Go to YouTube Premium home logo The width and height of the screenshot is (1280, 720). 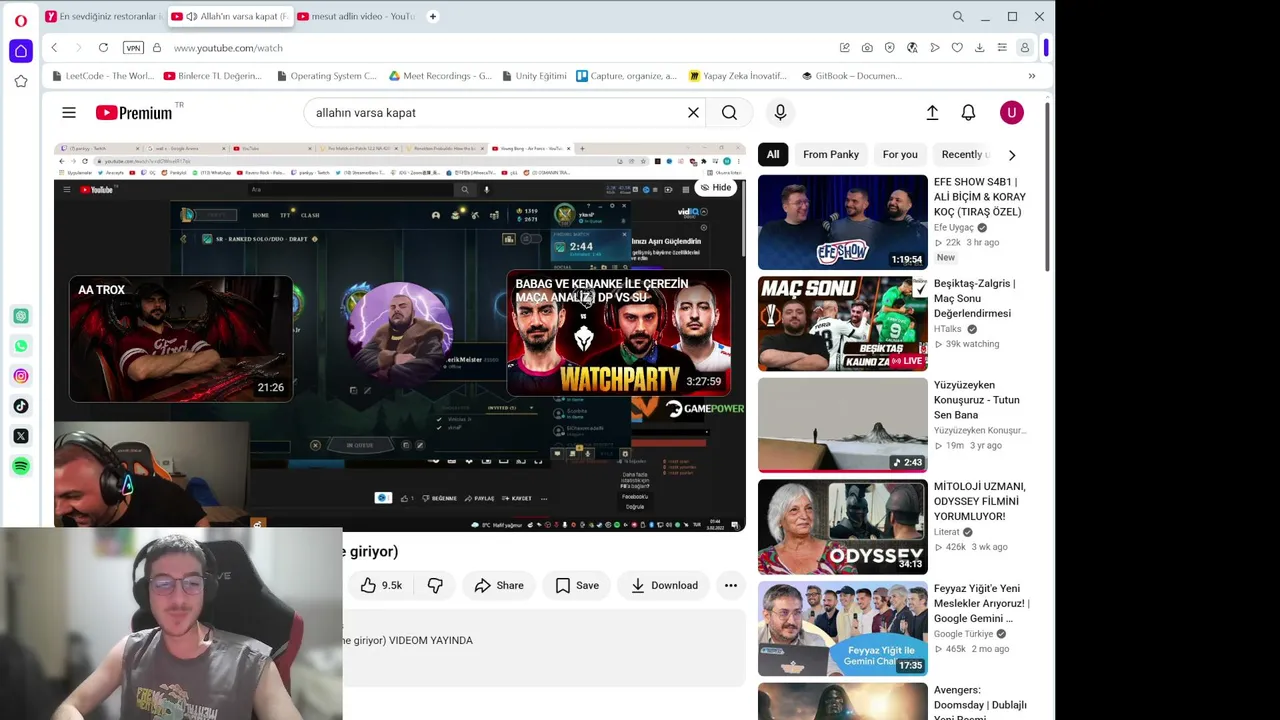[x=134, y=113]
